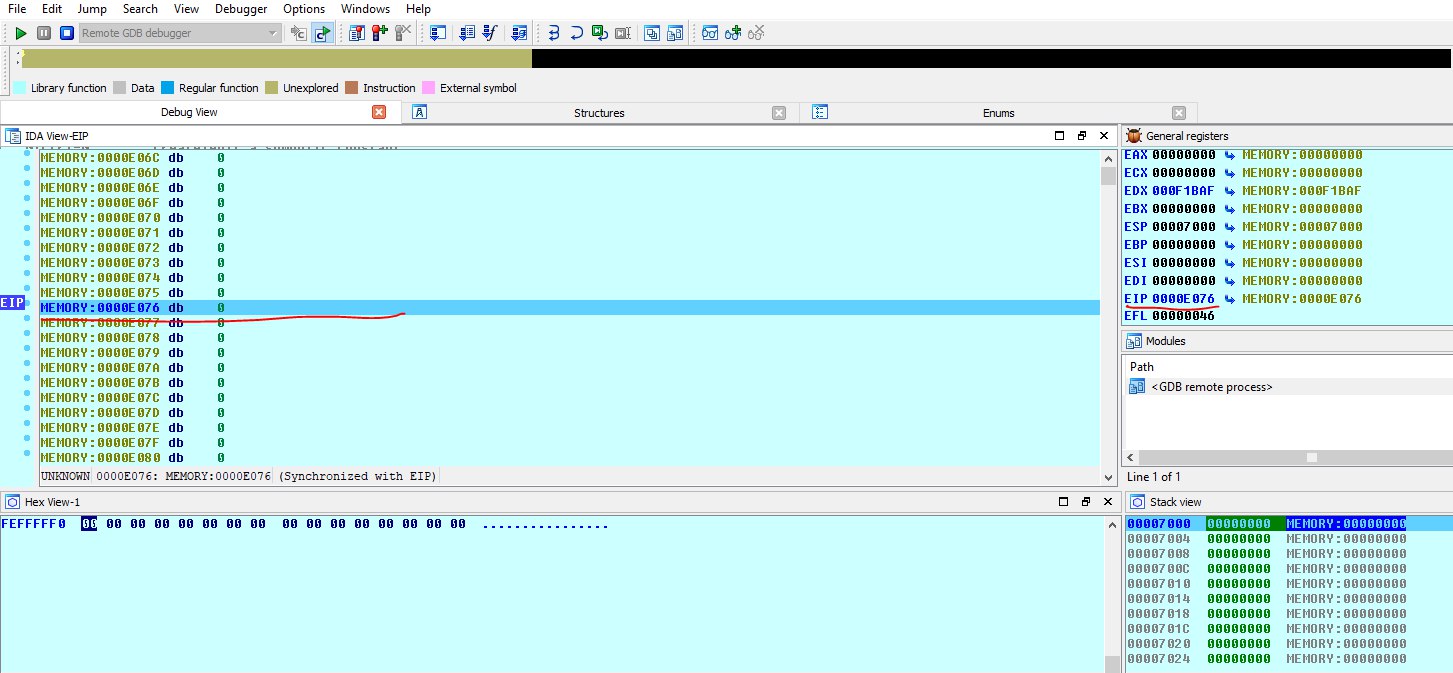Open the breakpoint list icon
Viewport: 1453px width, 673px height.
(357, 33)
